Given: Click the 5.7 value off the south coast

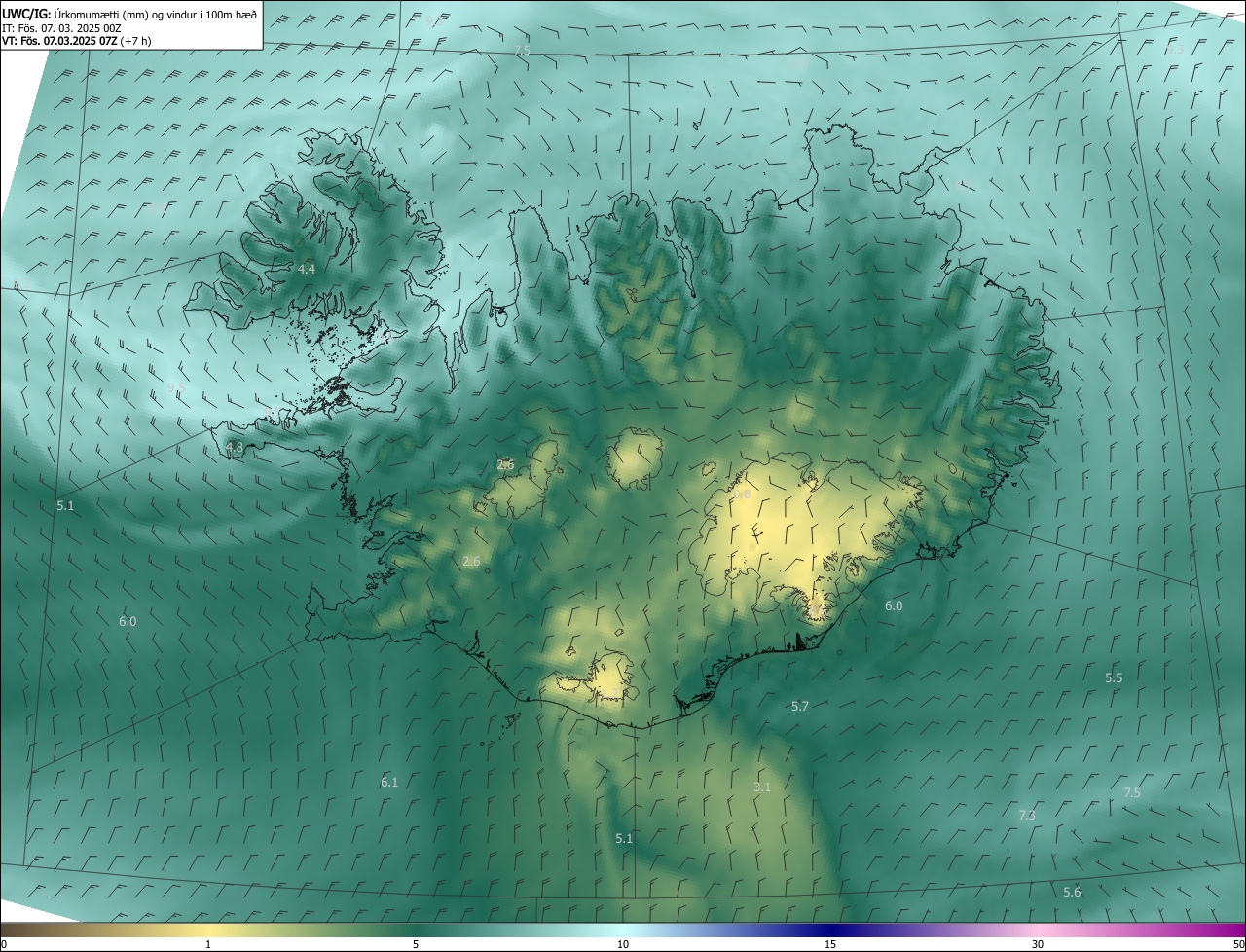Looking at the screenshot, I should tap(800, 706).
